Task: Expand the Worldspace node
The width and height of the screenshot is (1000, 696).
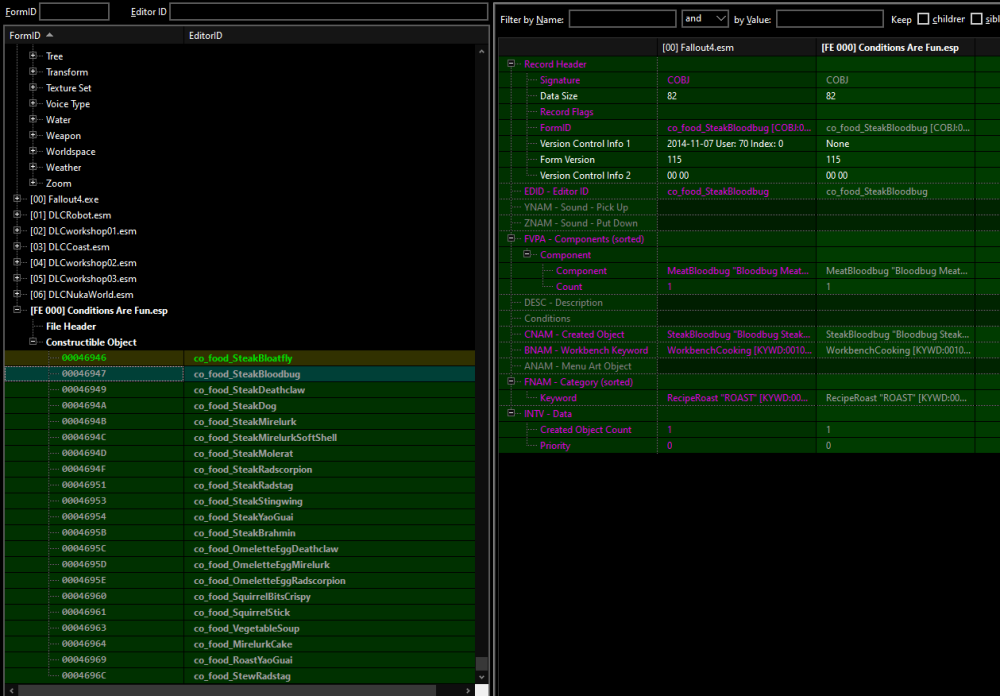Action: click(33, 151)
